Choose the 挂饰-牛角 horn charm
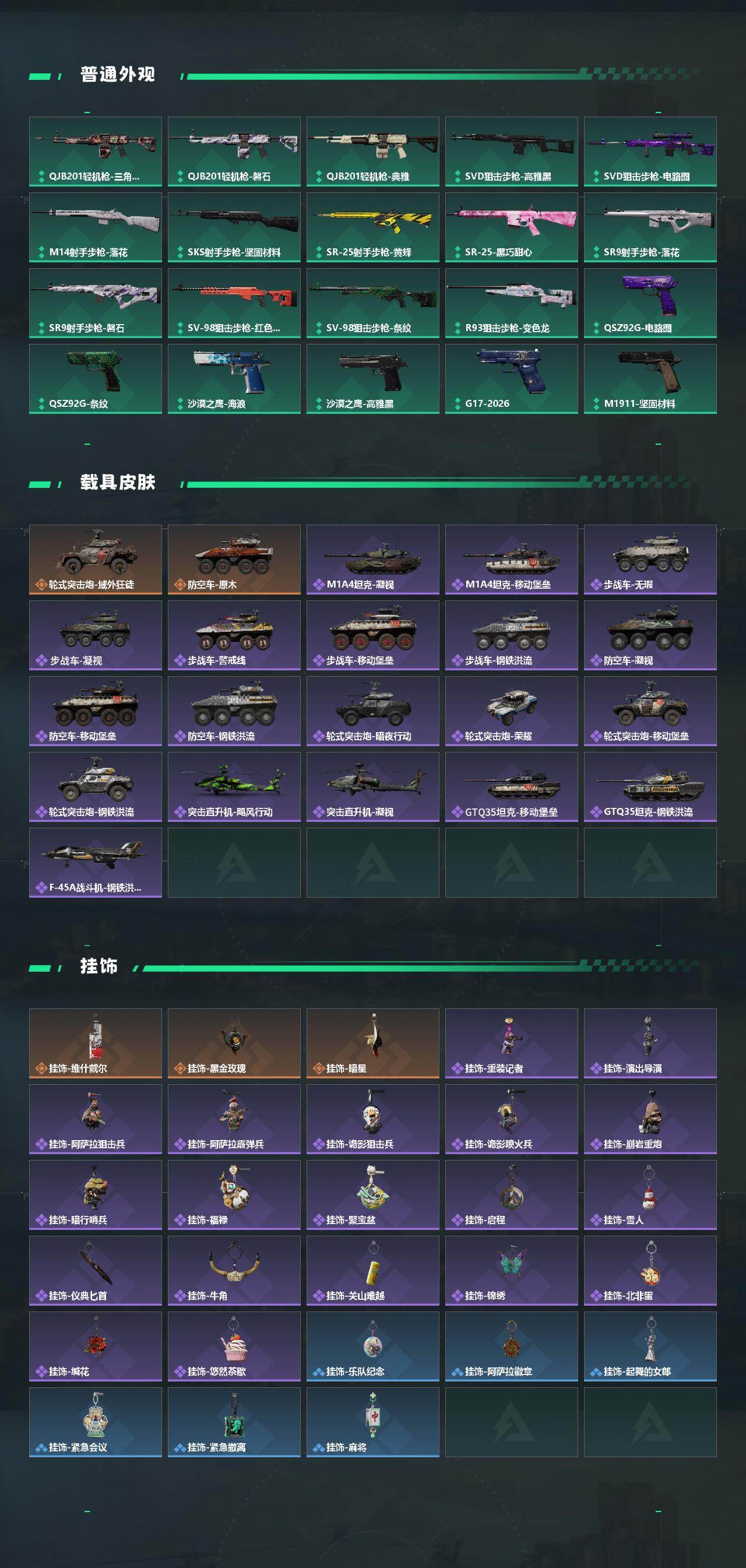 [234, 1271]
